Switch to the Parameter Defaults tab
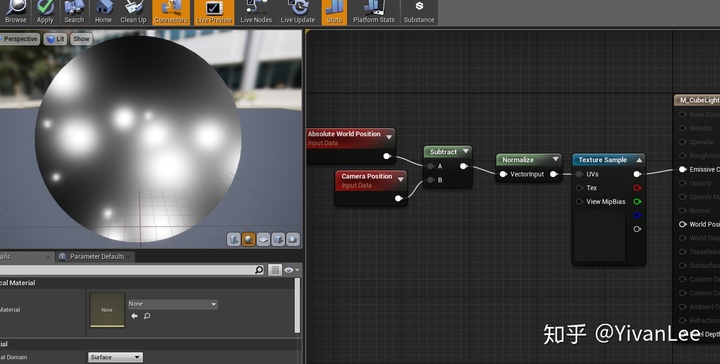Viewport: 720px width, 364px height. (95, 256)
